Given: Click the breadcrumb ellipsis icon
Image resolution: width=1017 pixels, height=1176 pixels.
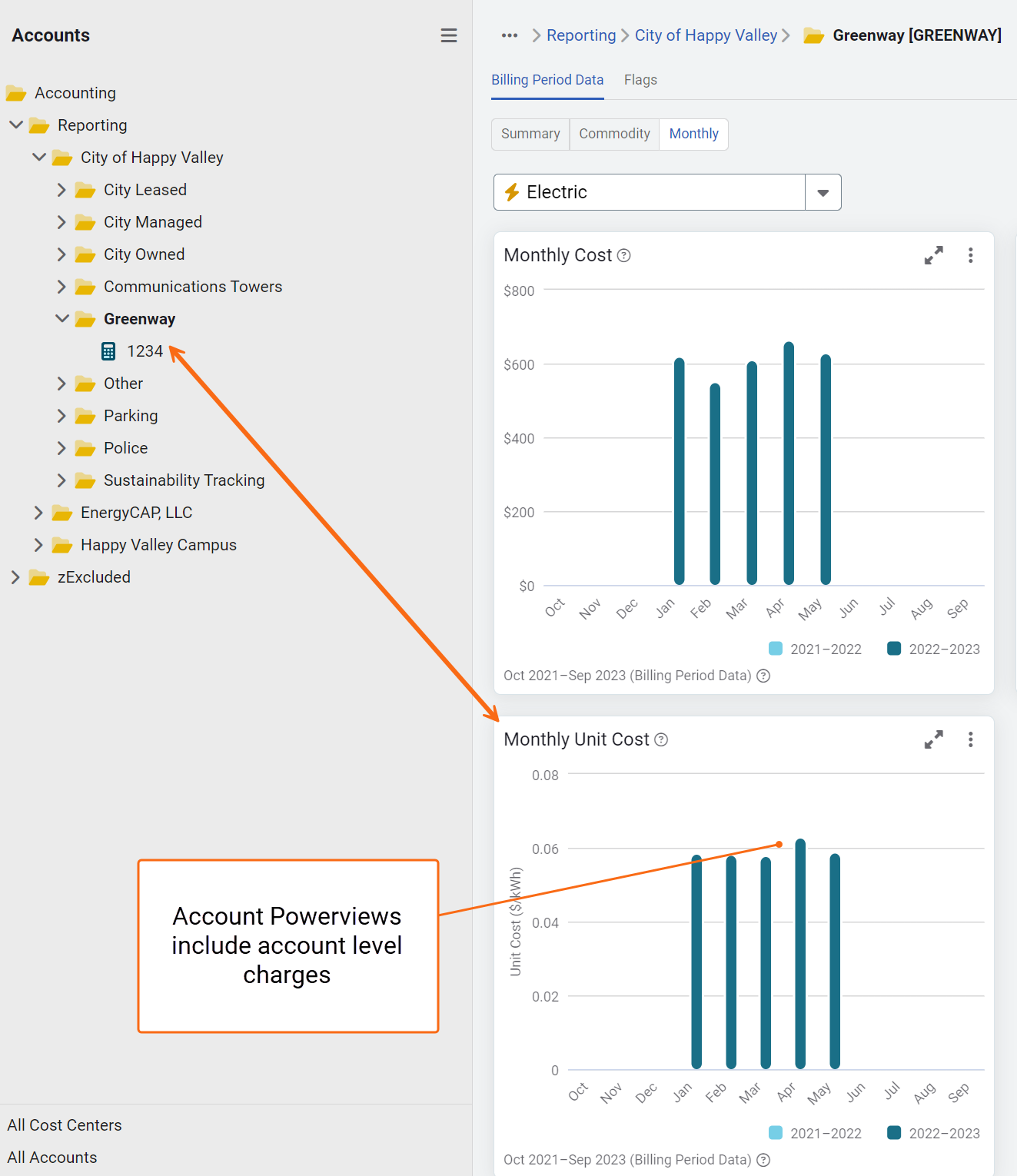Looking at the screenshot, I should pos(510,35).
